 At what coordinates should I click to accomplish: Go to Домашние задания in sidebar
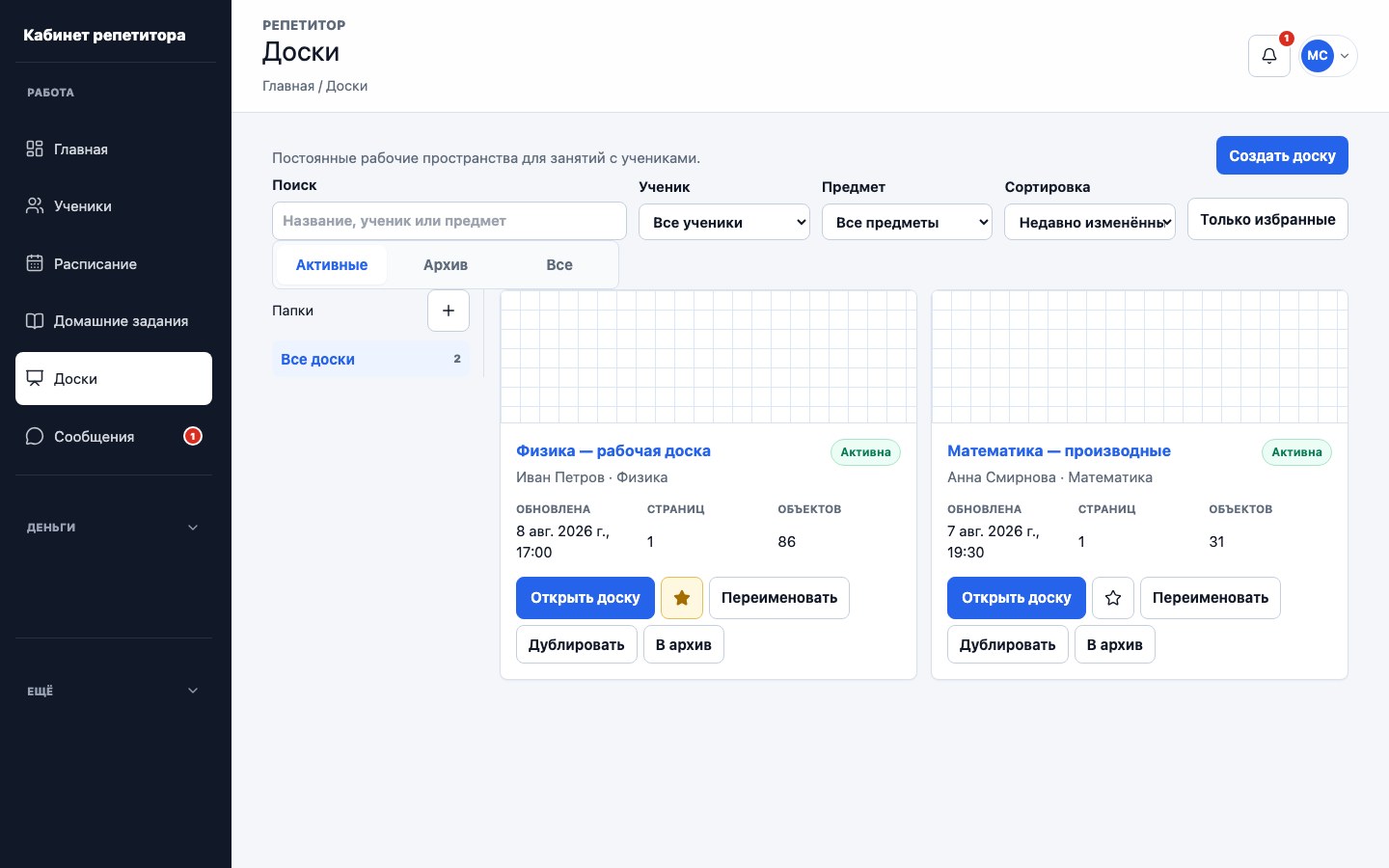click(x=114, y=321)
